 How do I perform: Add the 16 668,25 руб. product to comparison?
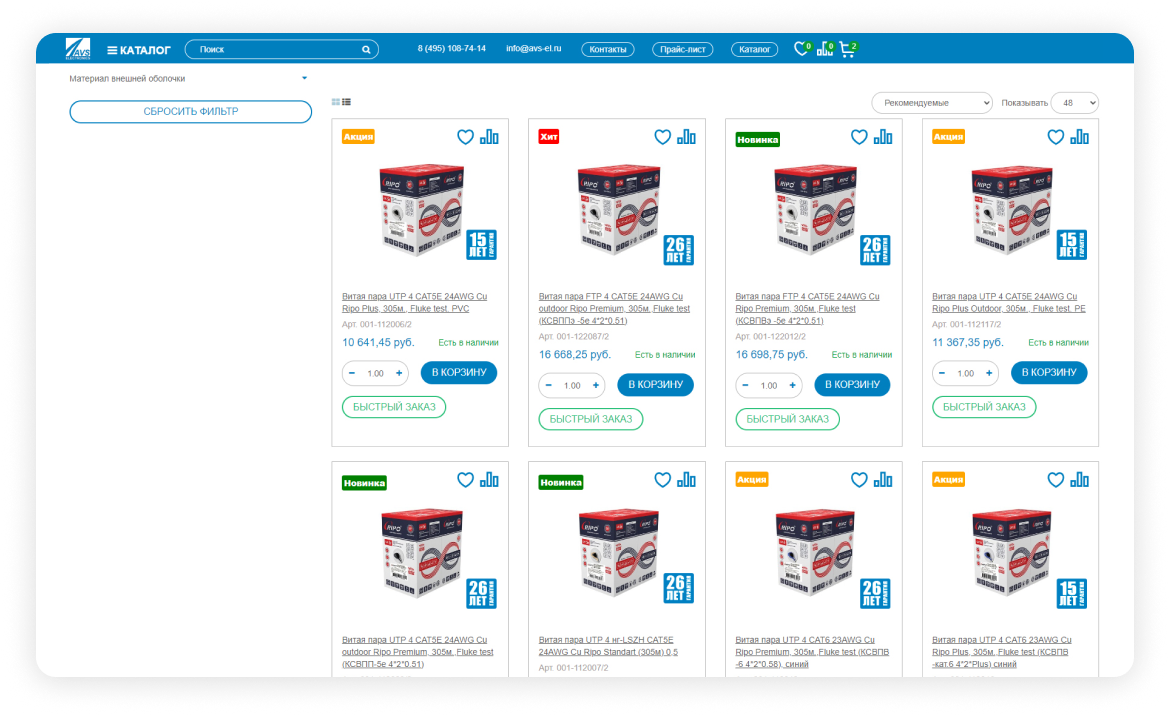coord(686,136)
